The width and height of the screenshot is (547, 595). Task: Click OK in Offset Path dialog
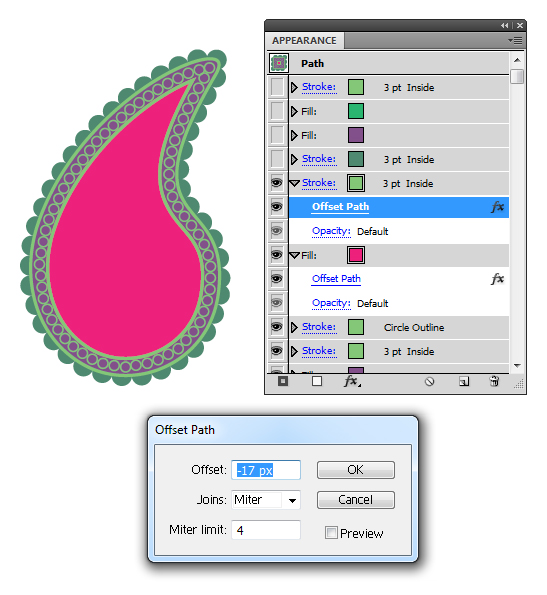356,470
